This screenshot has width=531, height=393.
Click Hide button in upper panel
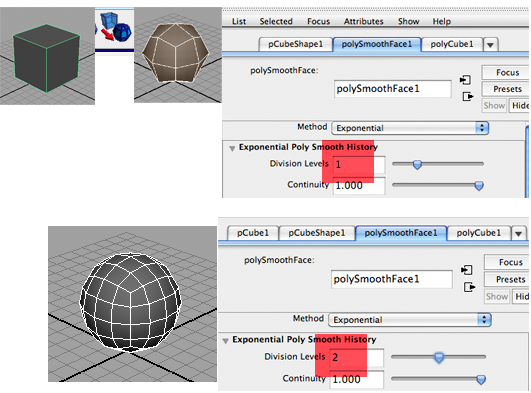(519, 106)
